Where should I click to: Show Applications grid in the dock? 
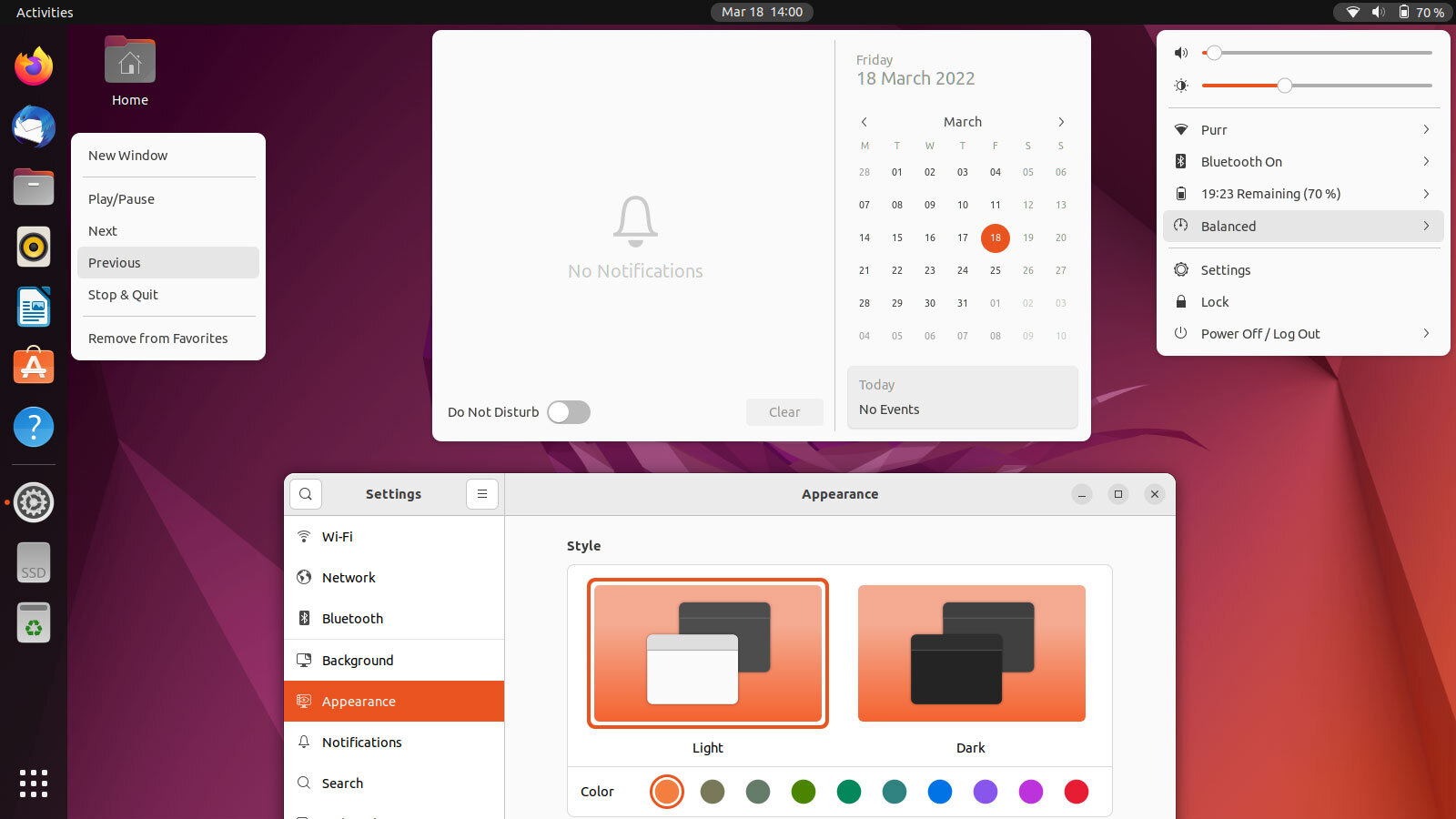pyautogui.click(x=34, y=784)
